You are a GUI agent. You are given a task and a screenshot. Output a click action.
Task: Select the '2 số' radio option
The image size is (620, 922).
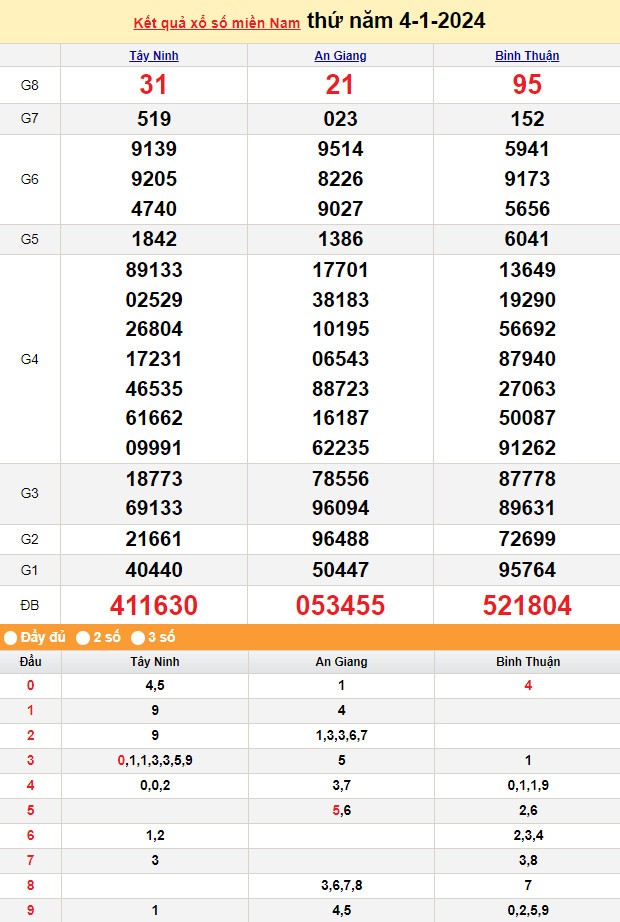point(83,637)
